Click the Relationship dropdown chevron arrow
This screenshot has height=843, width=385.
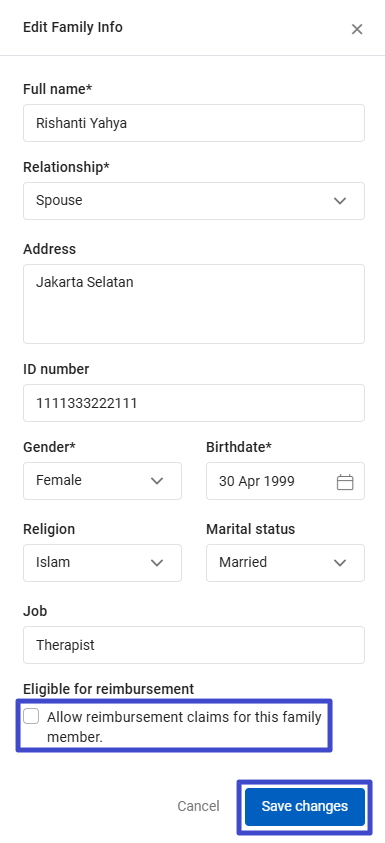(340, 201)
